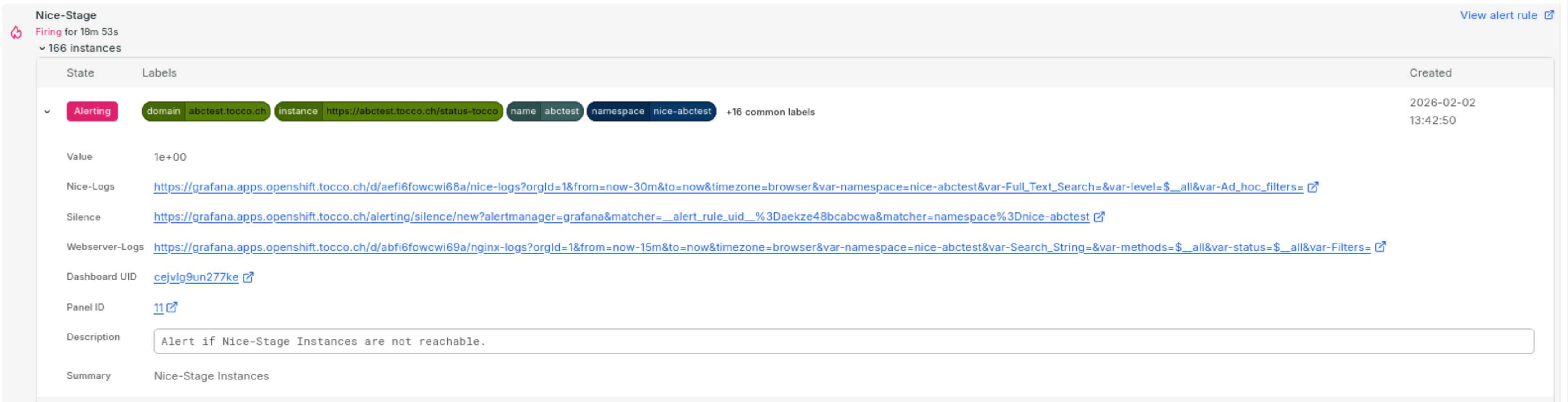Click external-link icon beside View alert rule
The width and height of the screenshot is (1568, 402).
1549,15
